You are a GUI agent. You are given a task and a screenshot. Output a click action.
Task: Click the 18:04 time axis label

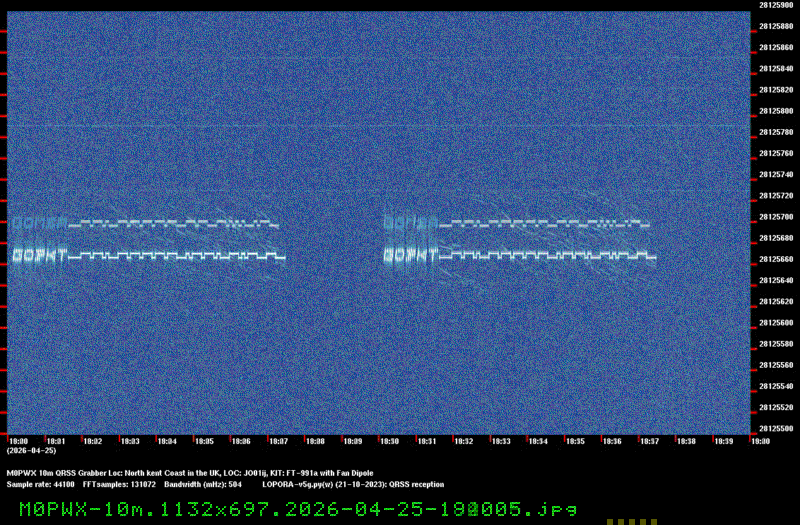pos(167,441)
